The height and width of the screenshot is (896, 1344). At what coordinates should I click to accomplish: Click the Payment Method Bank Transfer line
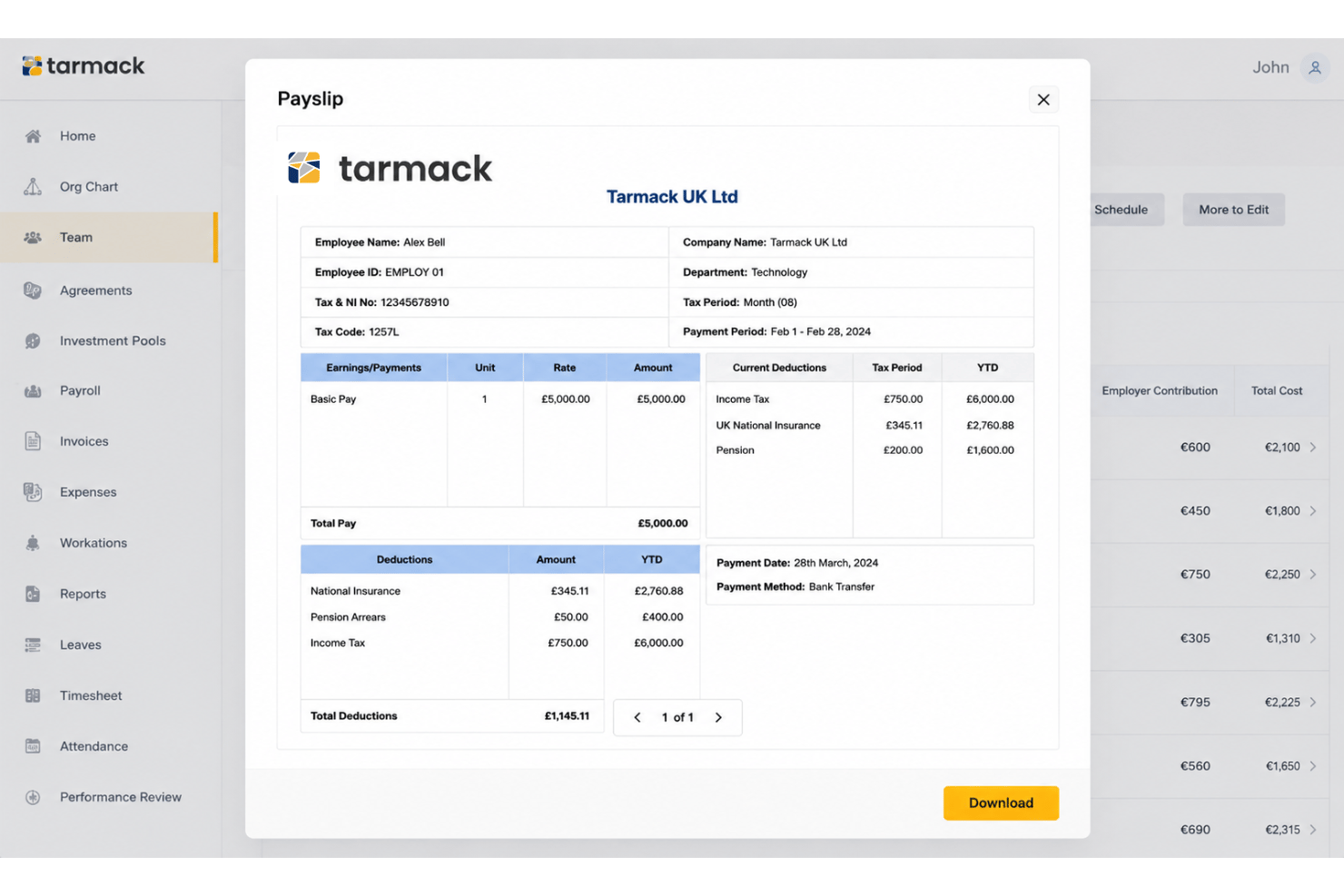pos(796,587)
